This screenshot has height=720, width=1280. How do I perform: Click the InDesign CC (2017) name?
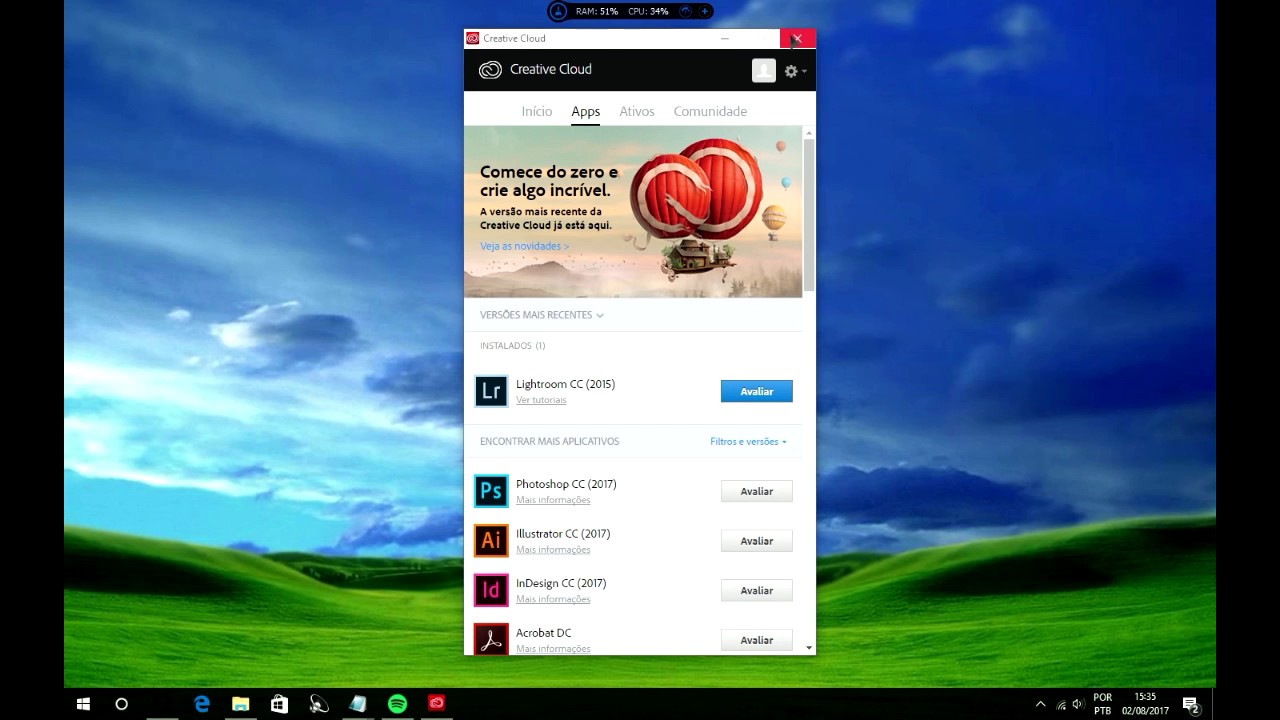(x=561, y=583)
